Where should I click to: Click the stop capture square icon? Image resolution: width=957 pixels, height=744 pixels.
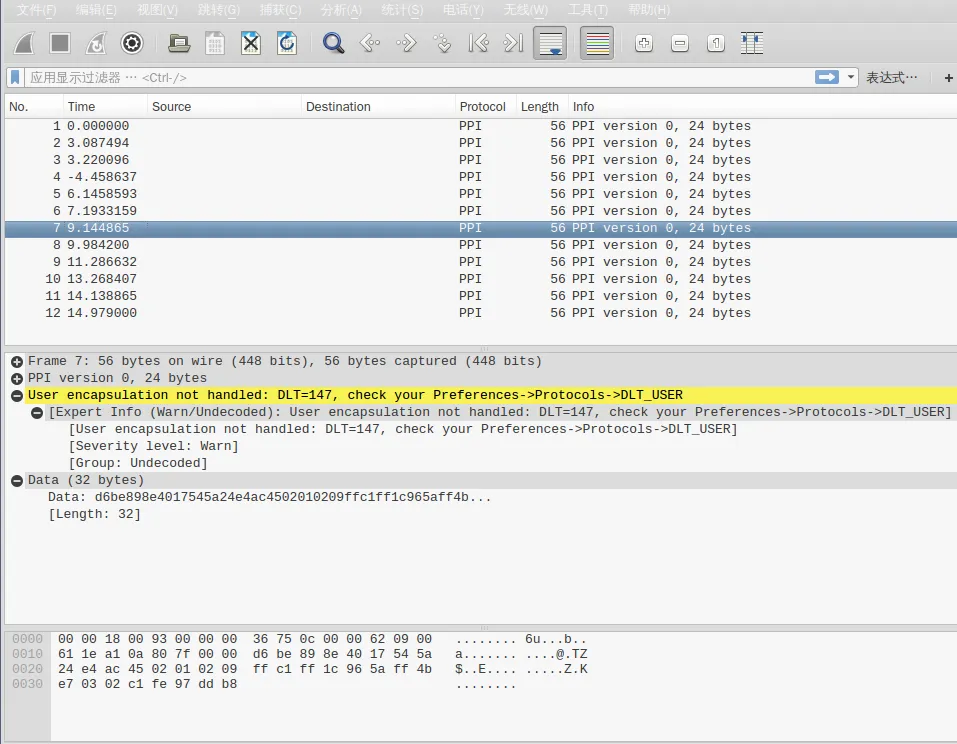pos(60,43)
